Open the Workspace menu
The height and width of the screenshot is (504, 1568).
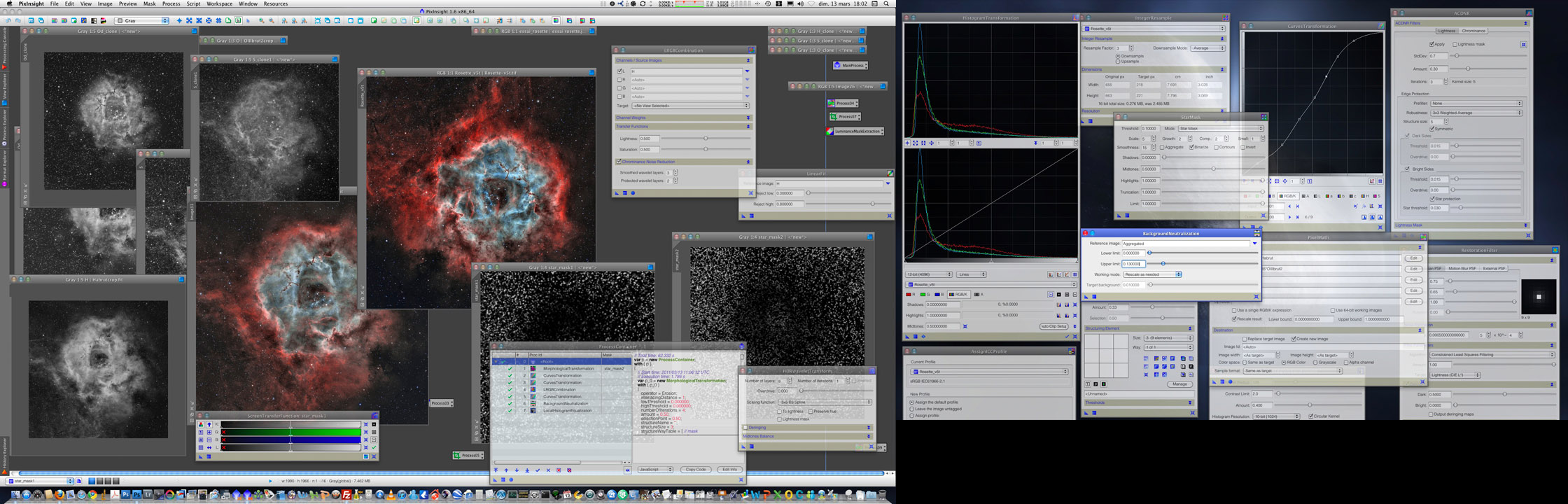tap(219, 3)
